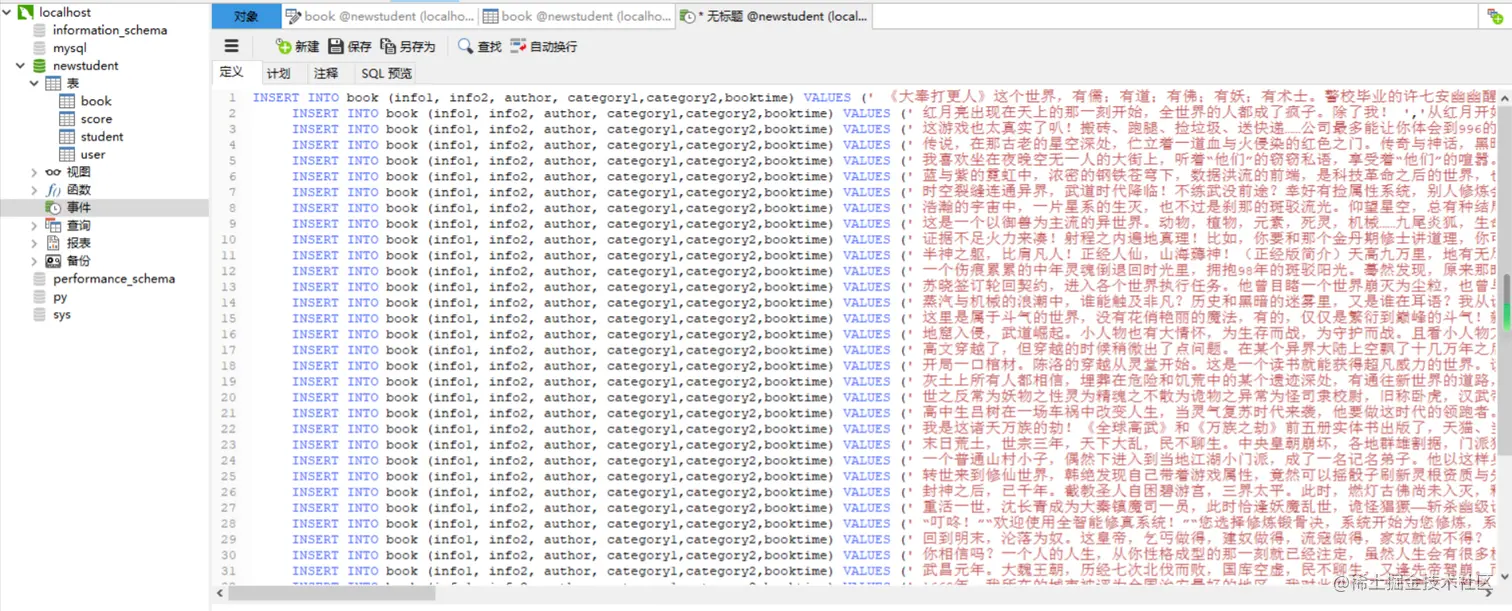Click line number 30 in editor gutter
1512x611 pixels.
pos(229,555)
